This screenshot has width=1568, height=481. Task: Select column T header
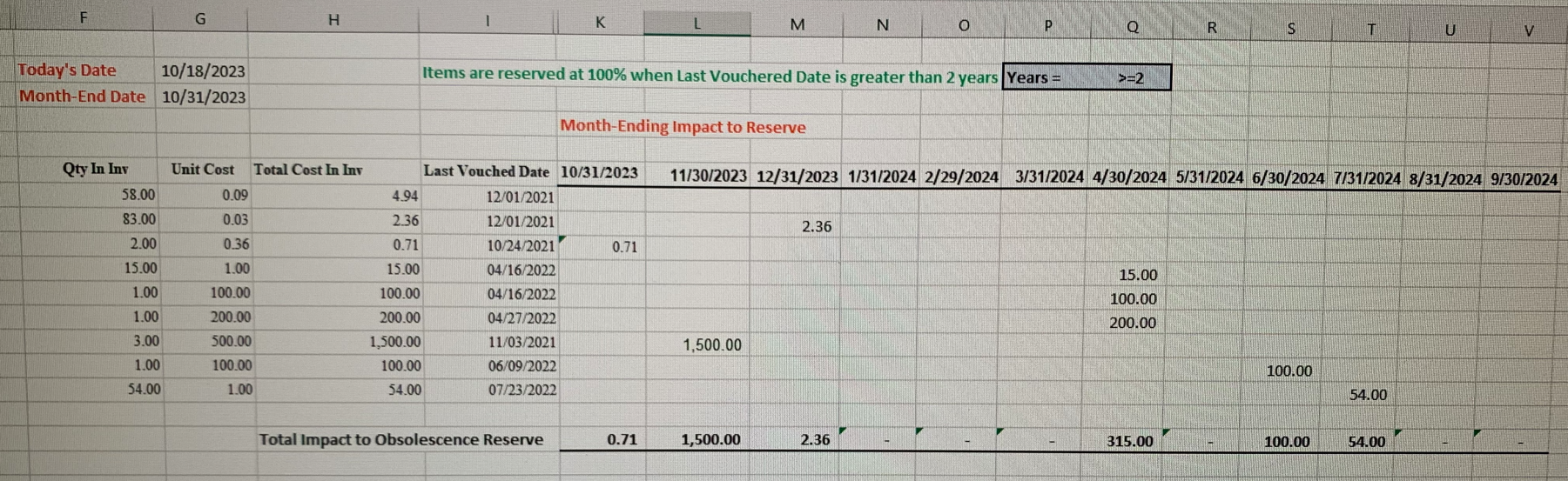pyautogui.click(x=1371, y=30)
